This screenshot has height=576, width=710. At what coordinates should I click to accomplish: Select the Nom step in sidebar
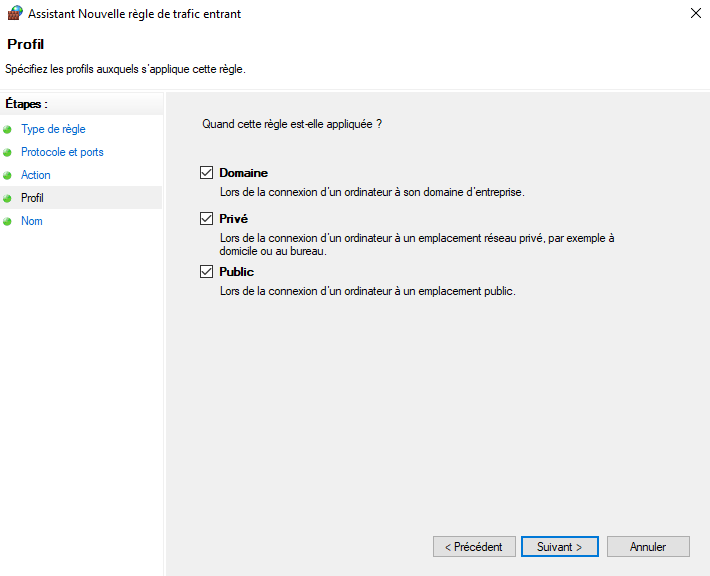[x=32, y=221]
